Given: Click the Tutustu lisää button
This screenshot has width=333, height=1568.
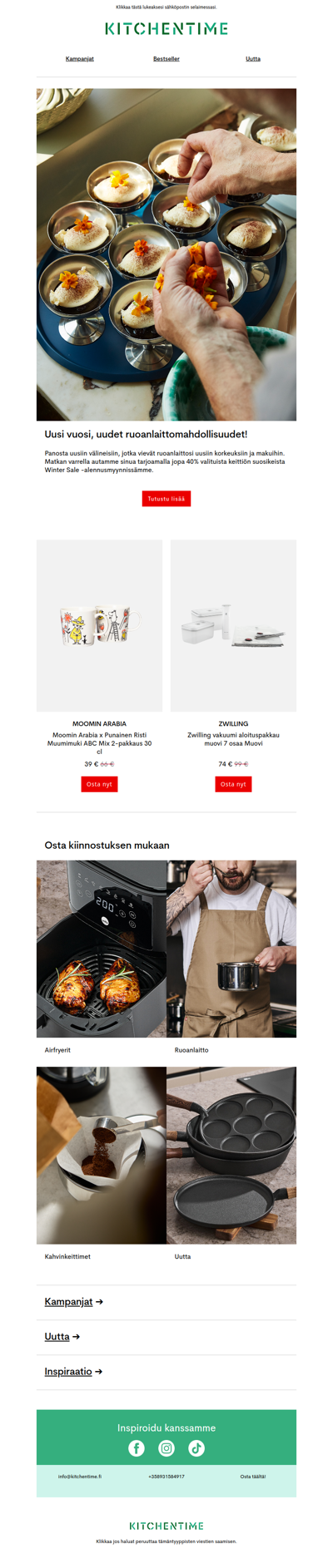Looking at the screenshot, I should click(x=166, y=499).
